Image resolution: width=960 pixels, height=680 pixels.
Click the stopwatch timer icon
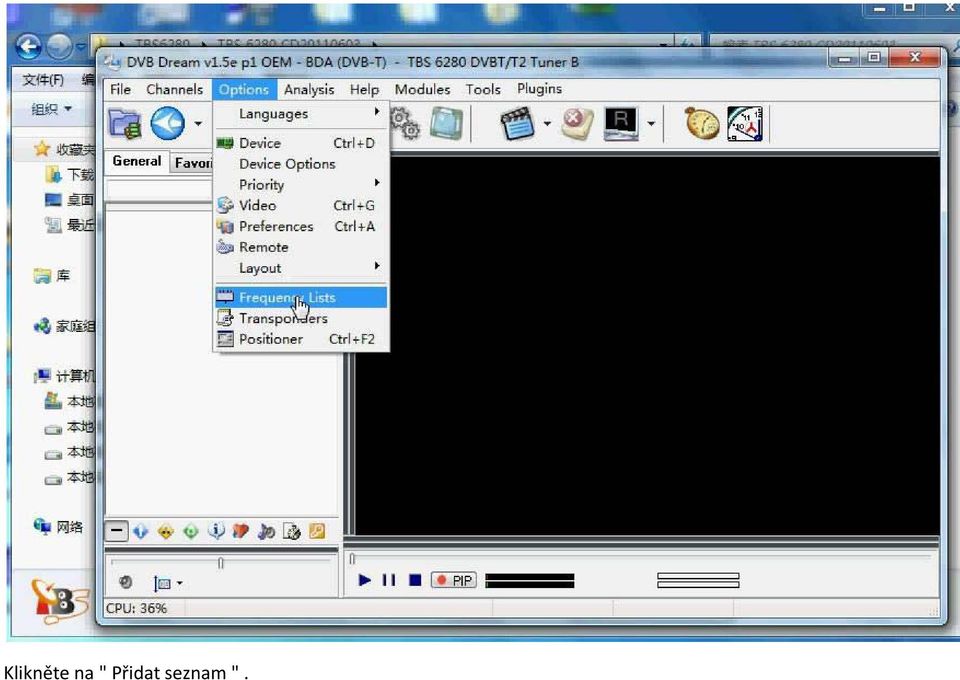click(x=702, y=124)
